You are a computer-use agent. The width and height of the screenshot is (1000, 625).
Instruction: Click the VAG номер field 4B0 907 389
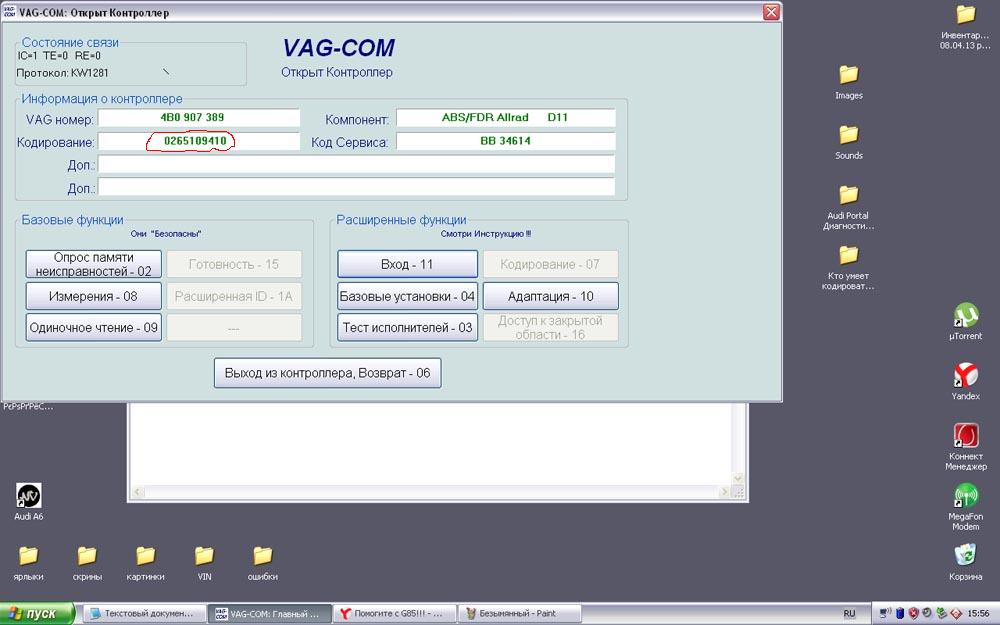pyautogui.click(x=198, y=117)
